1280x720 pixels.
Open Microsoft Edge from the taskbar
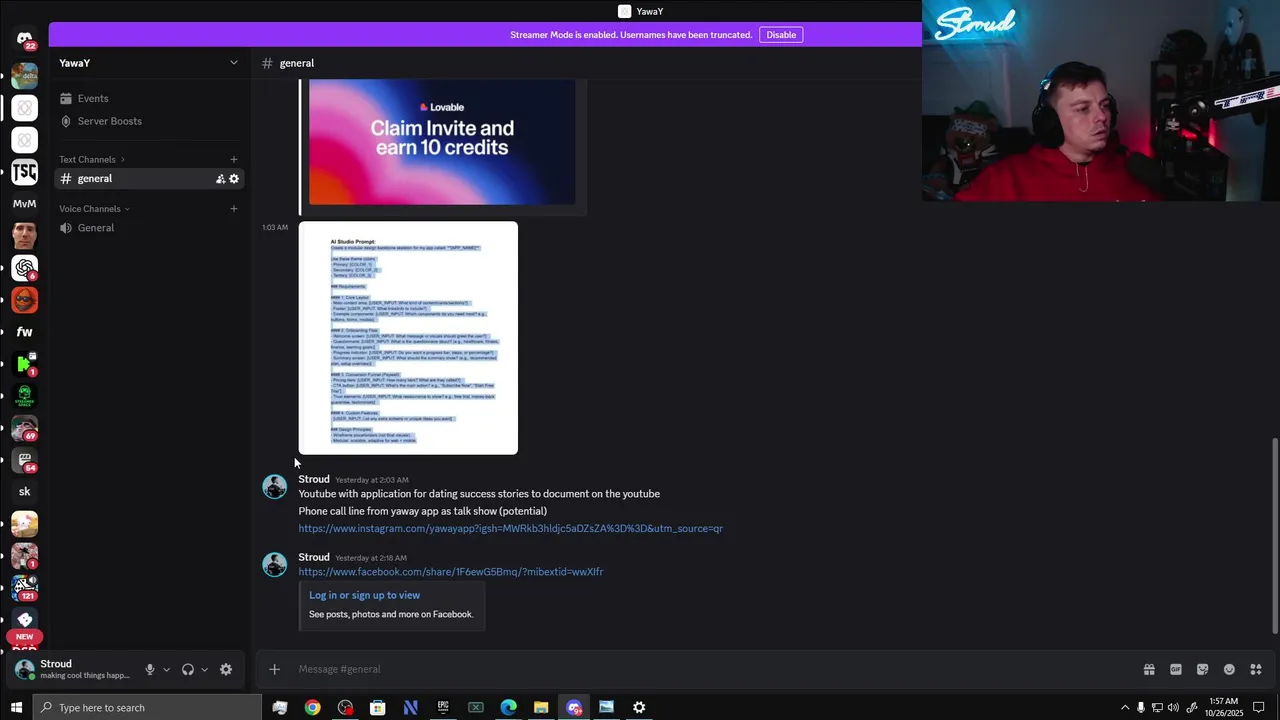coord(508,708)
